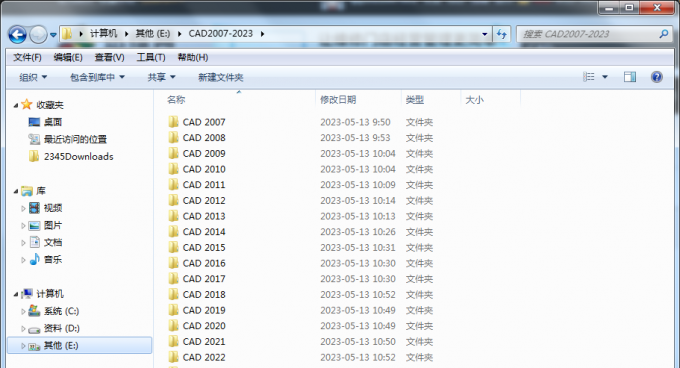Open the 组织 dropdown
Viewport: 680px width, 368px height.
(33, 77)
